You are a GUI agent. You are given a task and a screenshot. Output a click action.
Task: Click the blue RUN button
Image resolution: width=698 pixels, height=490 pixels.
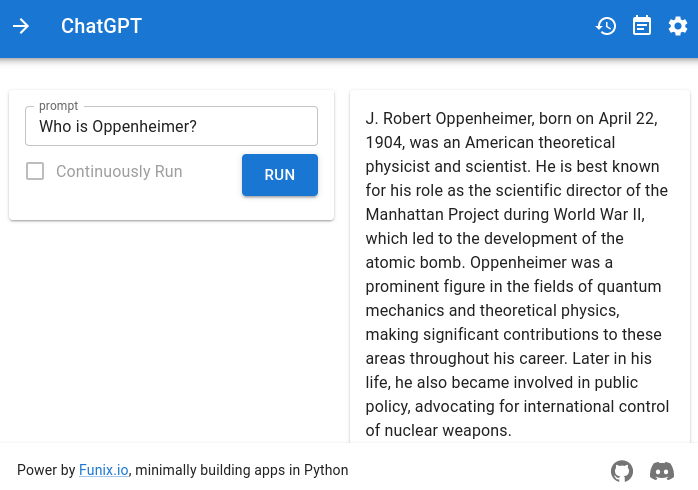tap(280, 175)
